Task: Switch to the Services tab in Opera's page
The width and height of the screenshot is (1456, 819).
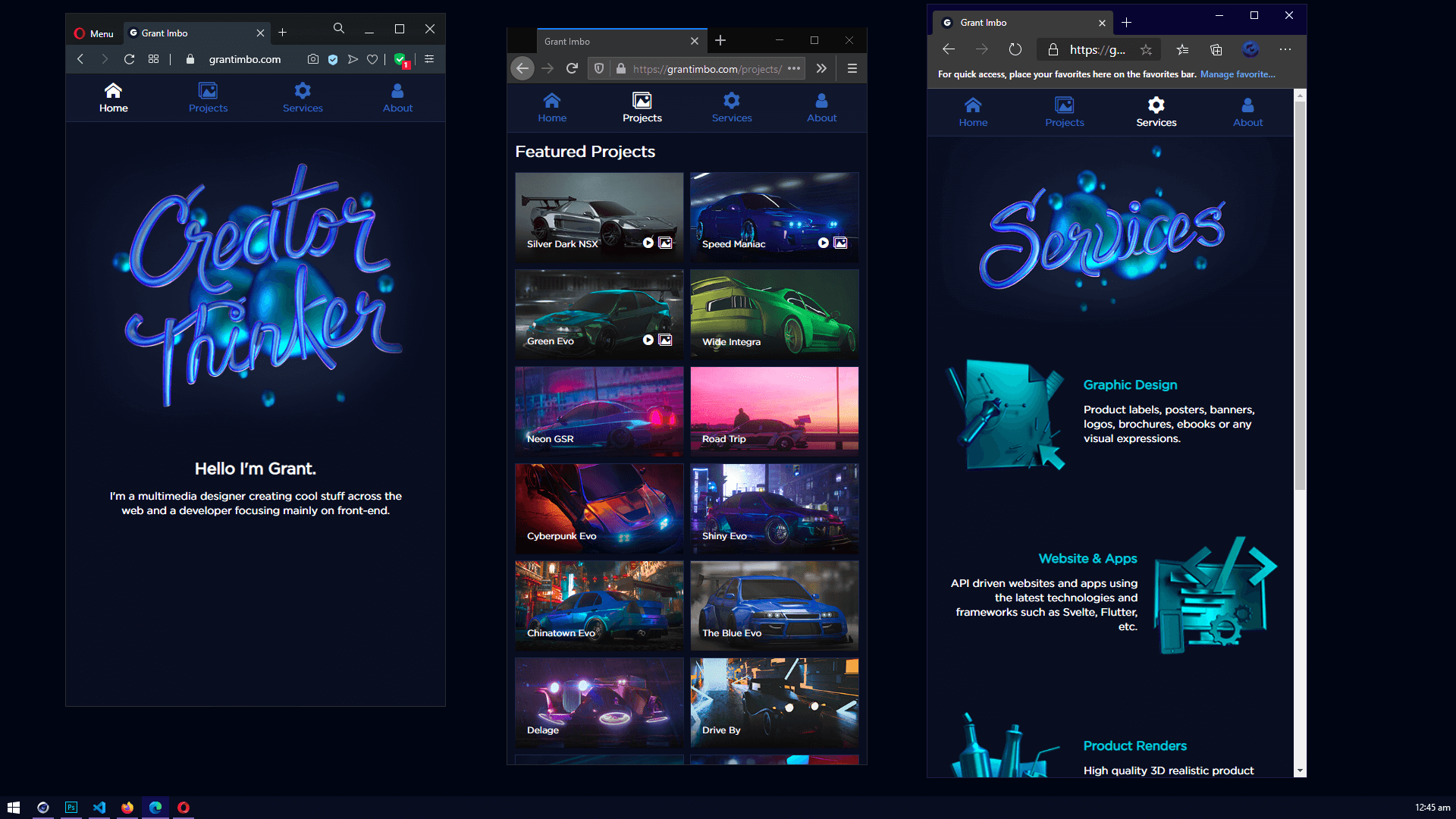Action: pos(303,98)
